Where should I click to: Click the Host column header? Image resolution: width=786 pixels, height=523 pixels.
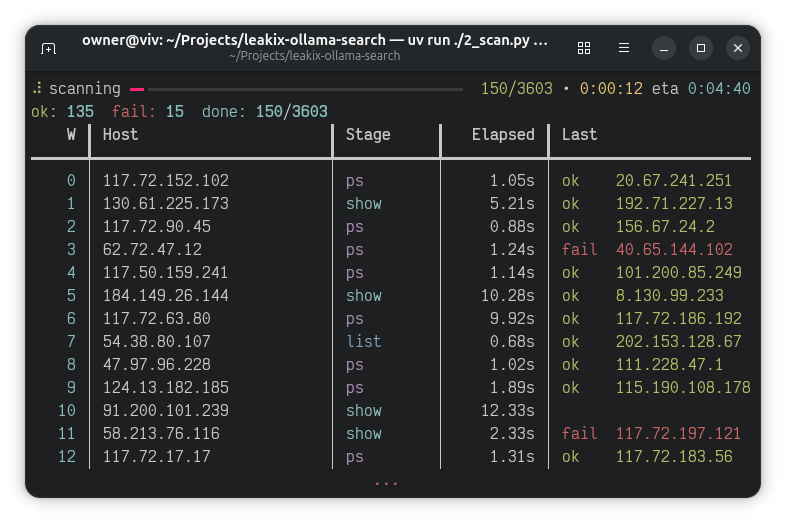pos(120,134)
